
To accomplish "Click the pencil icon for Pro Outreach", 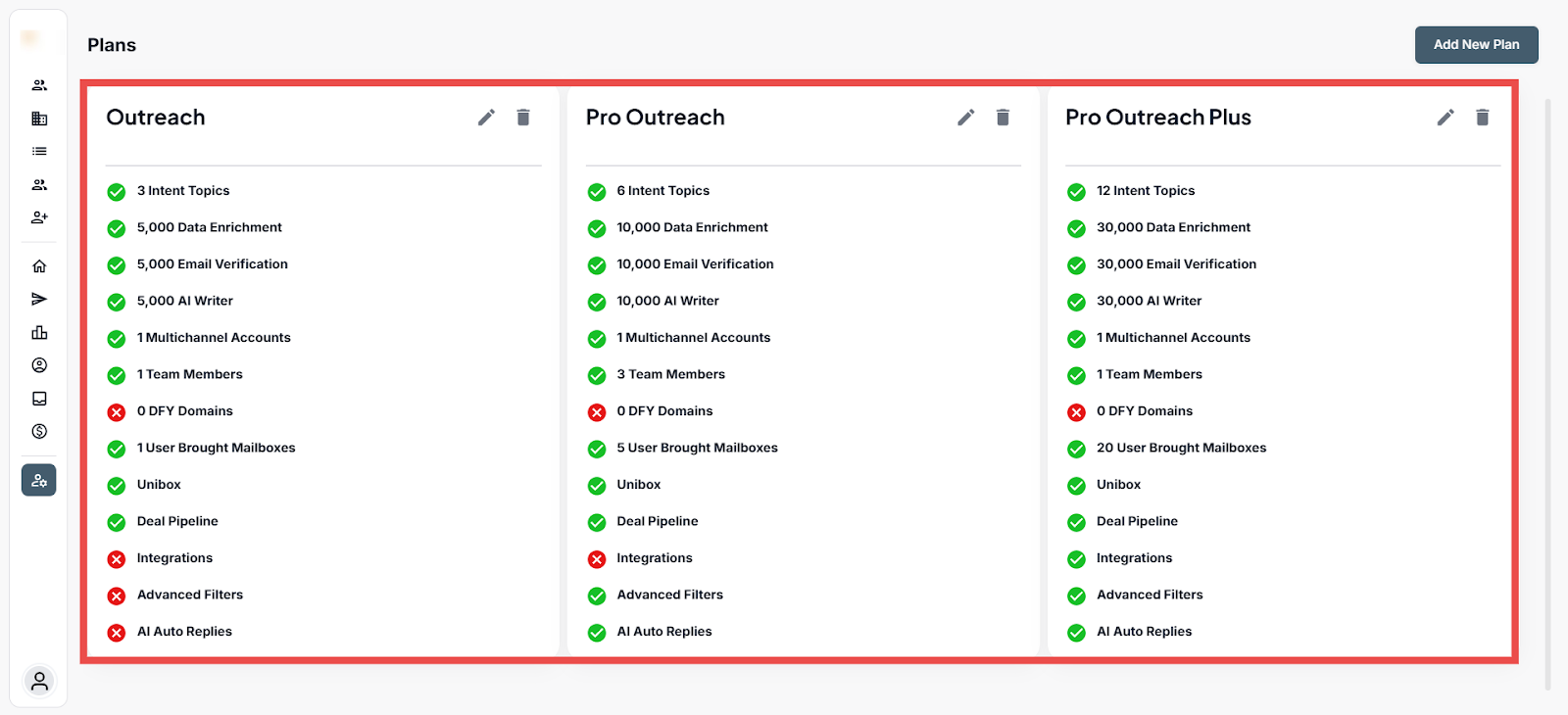I will [x=966, y=118].
